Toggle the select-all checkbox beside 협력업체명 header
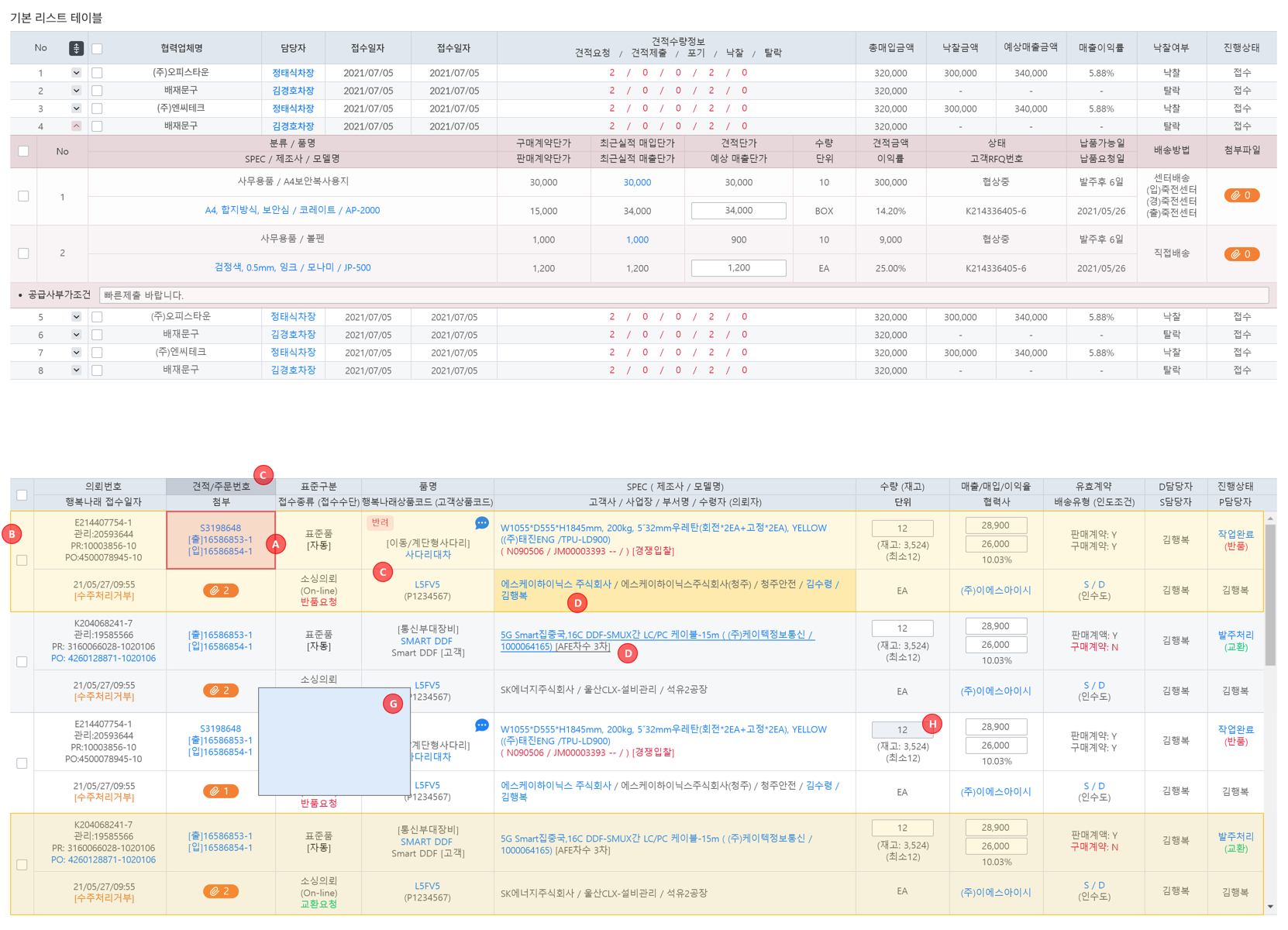Viewport: 1288px width, 930px height. 97,49
